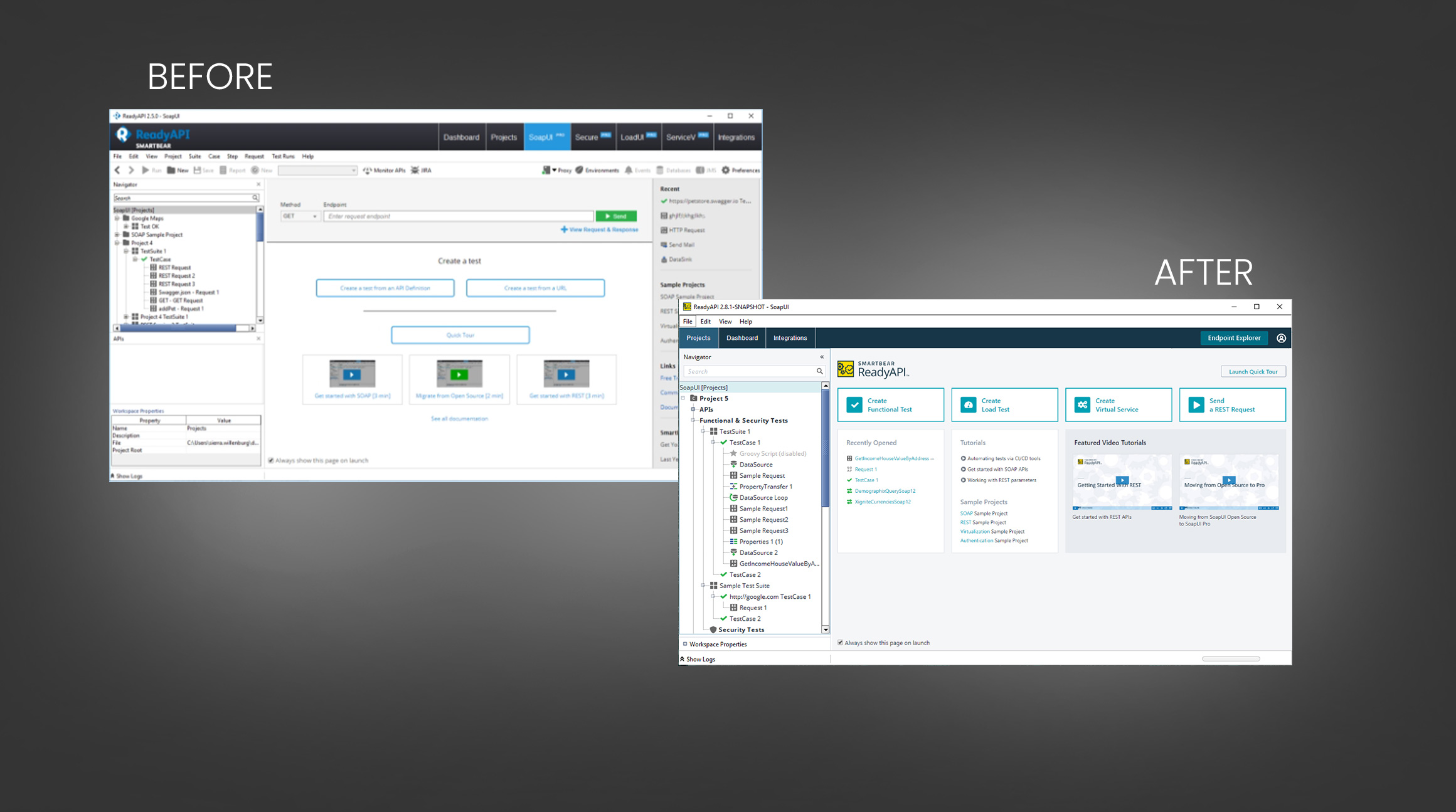The width and height of the screenshot is (1456, 812).
Task: Click the Endpoint Explorer button
Action: (1234, 338)
